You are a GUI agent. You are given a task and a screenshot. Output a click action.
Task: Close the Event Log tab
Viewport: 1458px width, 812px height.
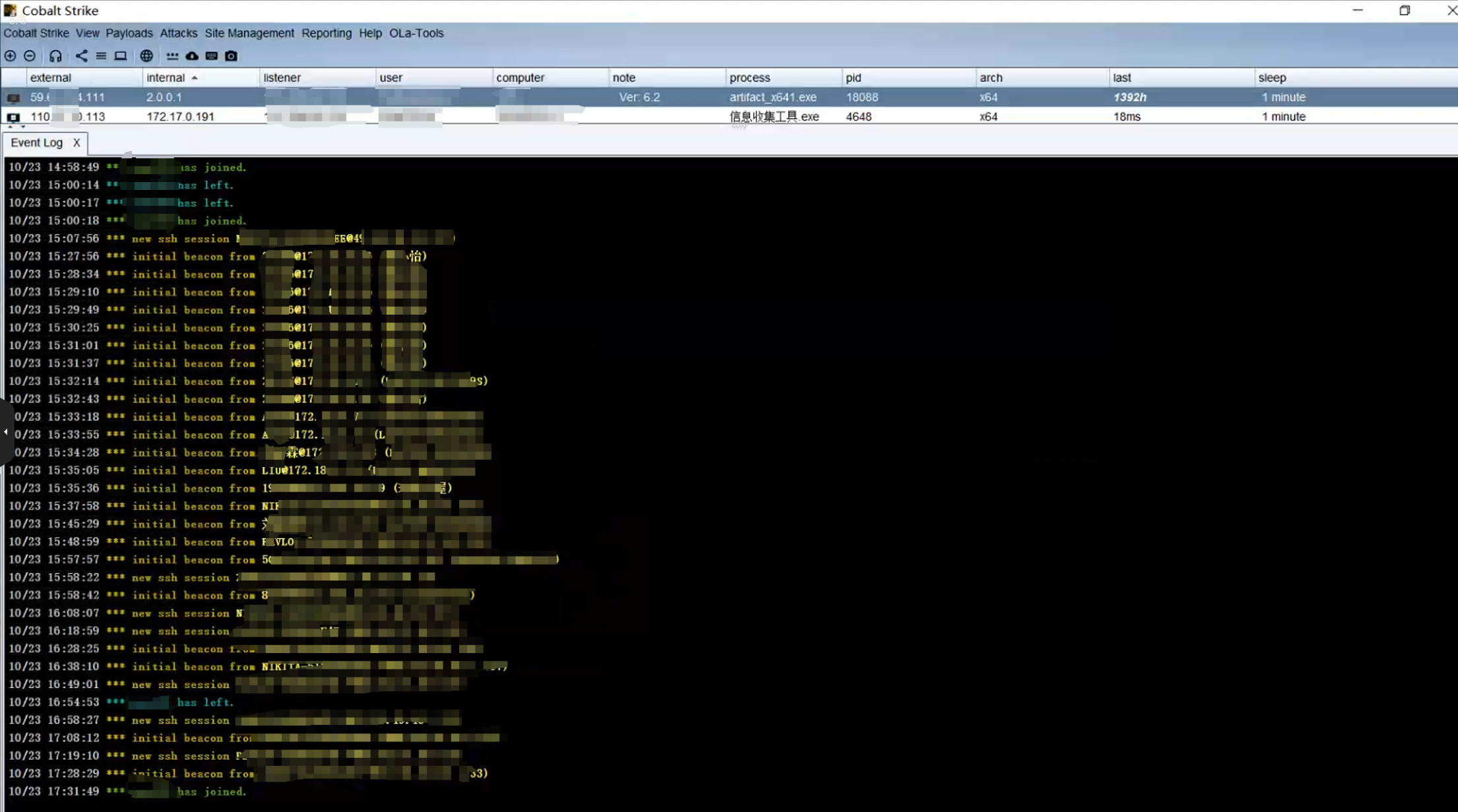point(77,142)
